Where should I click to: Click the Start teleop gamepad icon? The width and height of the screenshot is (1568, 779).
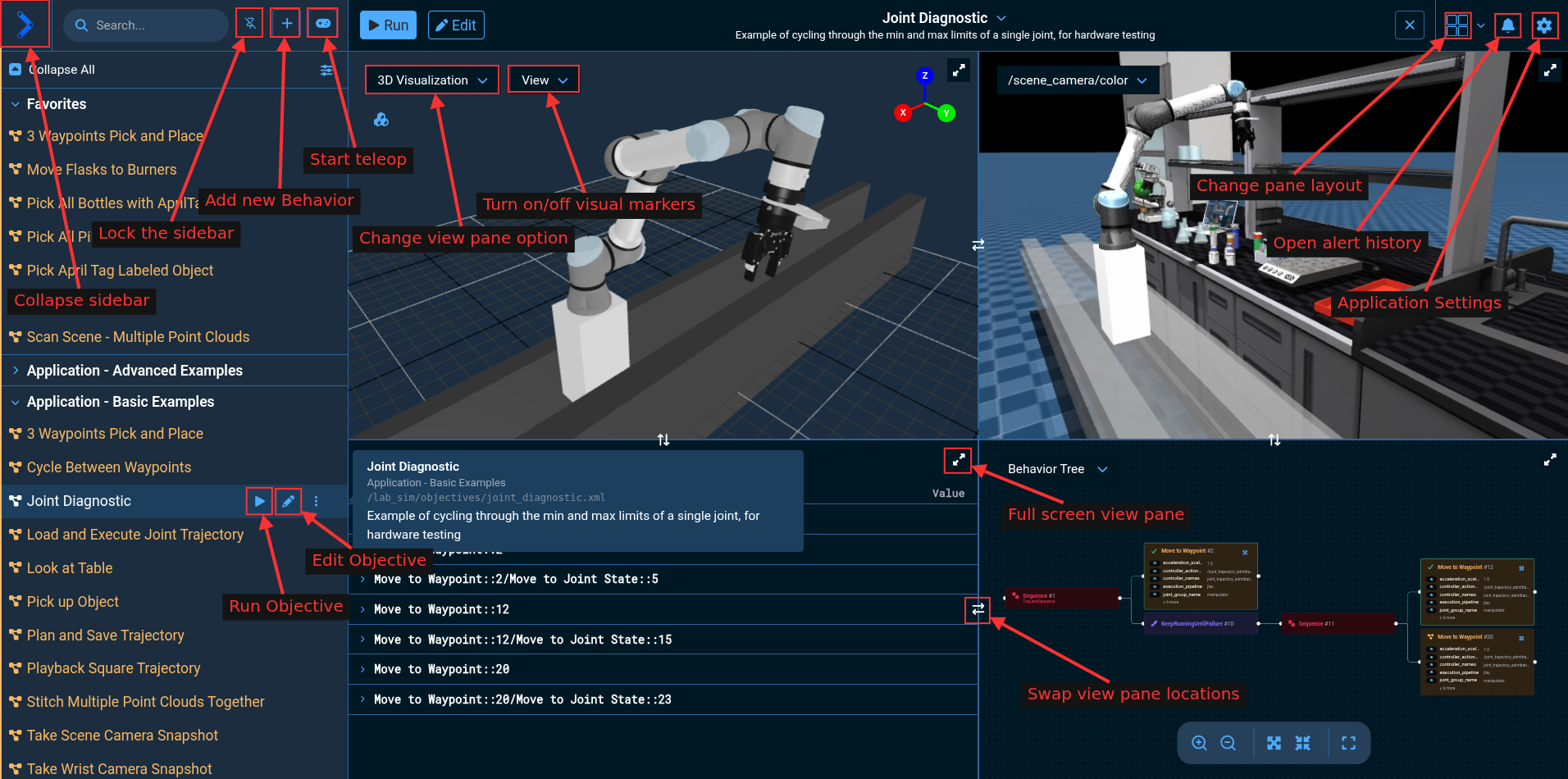[323, 24]
